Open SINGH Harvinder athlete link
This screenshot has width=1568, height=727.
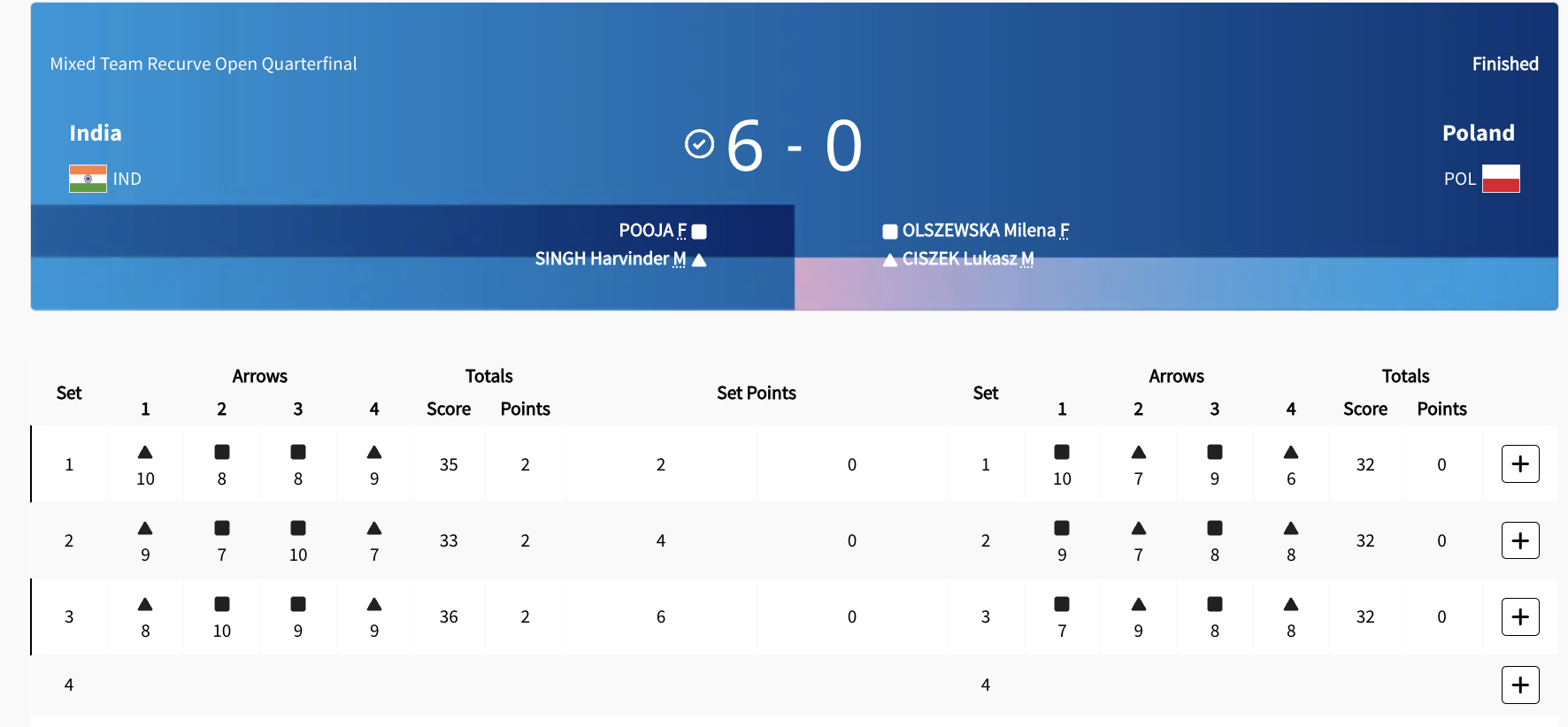(x=602, y=259)
